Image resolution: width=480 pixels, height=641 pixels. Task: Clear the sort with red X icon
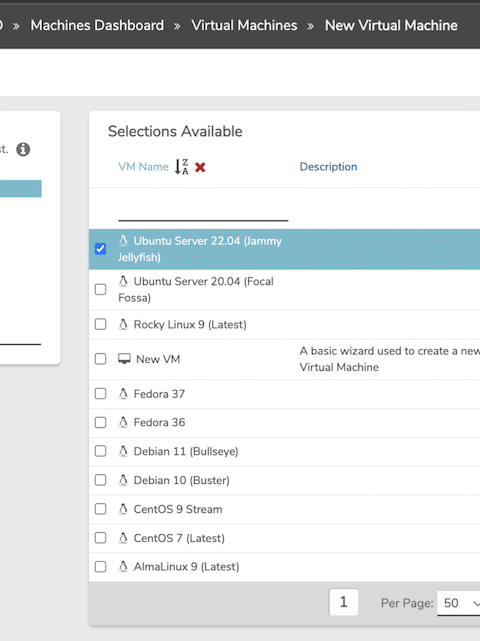[200, 167]
